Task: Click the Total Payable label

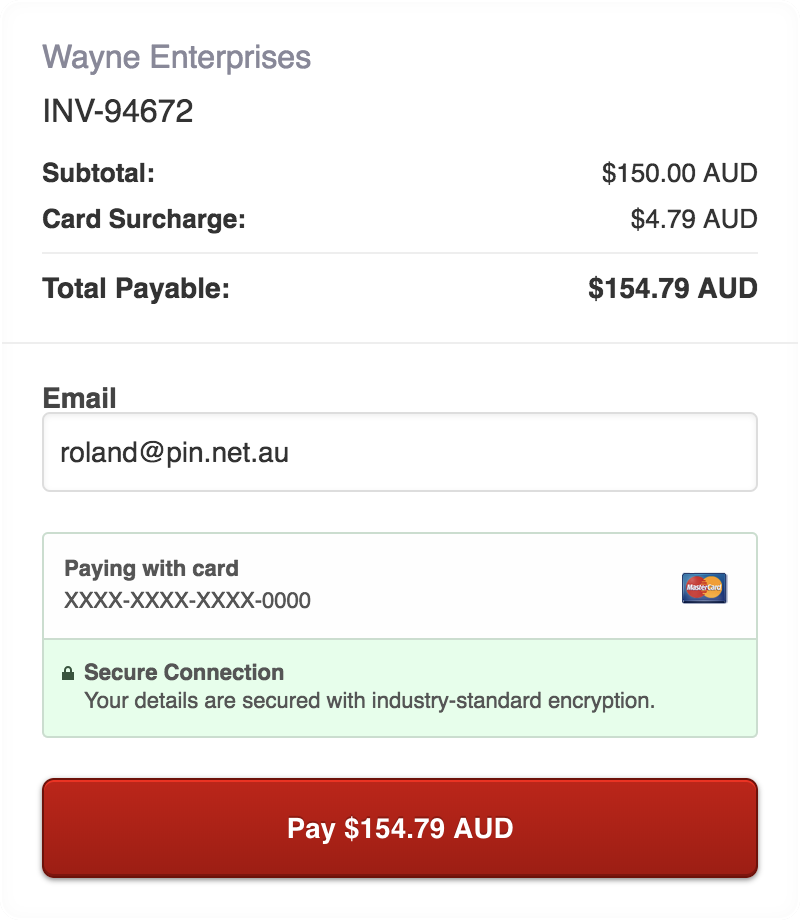Action: tap(136, 288)
